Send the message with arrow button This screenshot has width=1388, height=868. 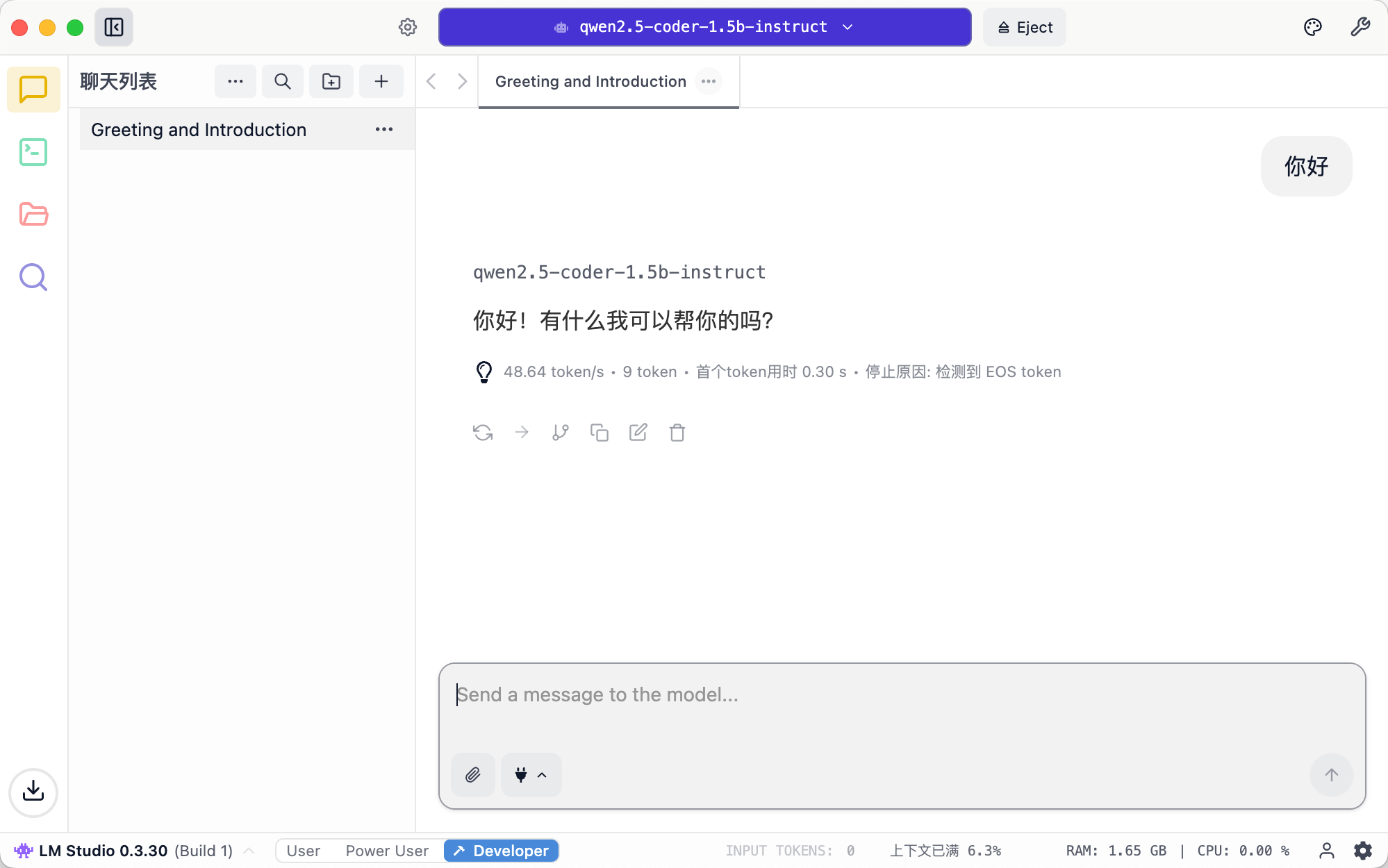pyautogui.click(x=1332, y=775)
